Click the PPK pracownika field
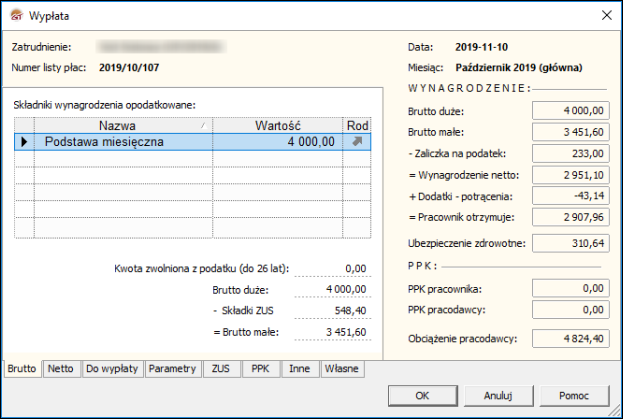 [571, 288]
